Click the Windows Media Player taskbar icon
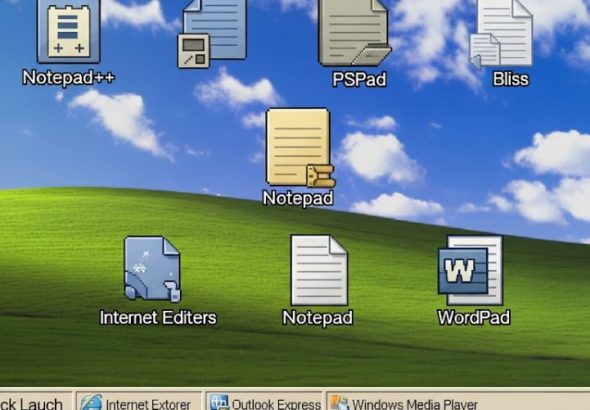The height and width of the screenshot is (410, 590). tap(339, 402)
